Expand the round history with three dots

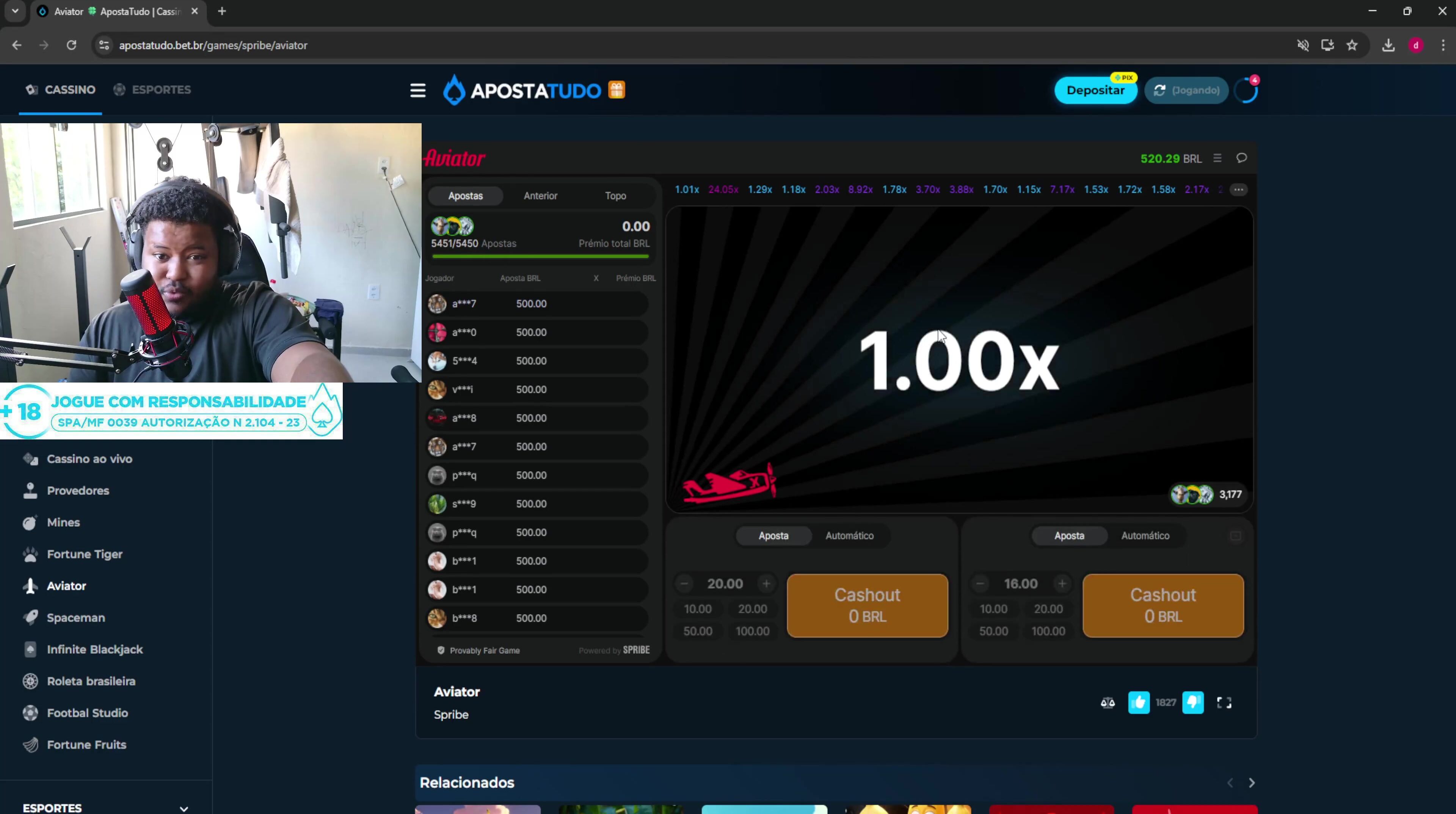tap(1238, 189)
